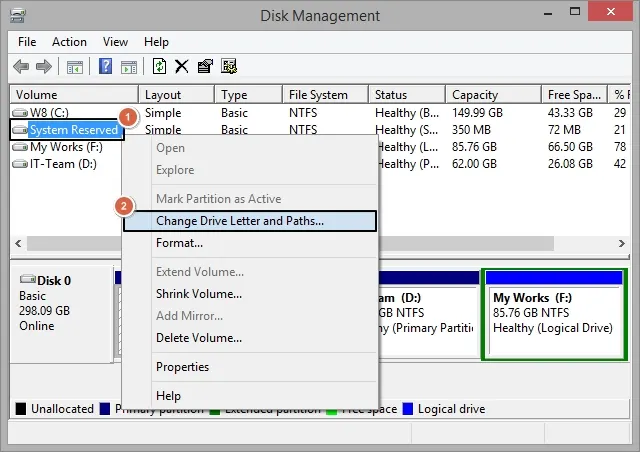The width and height of the screenshot is (640, 452).
Task: Click the IT-Team (D:) drive icon
Action: (20, 164)
